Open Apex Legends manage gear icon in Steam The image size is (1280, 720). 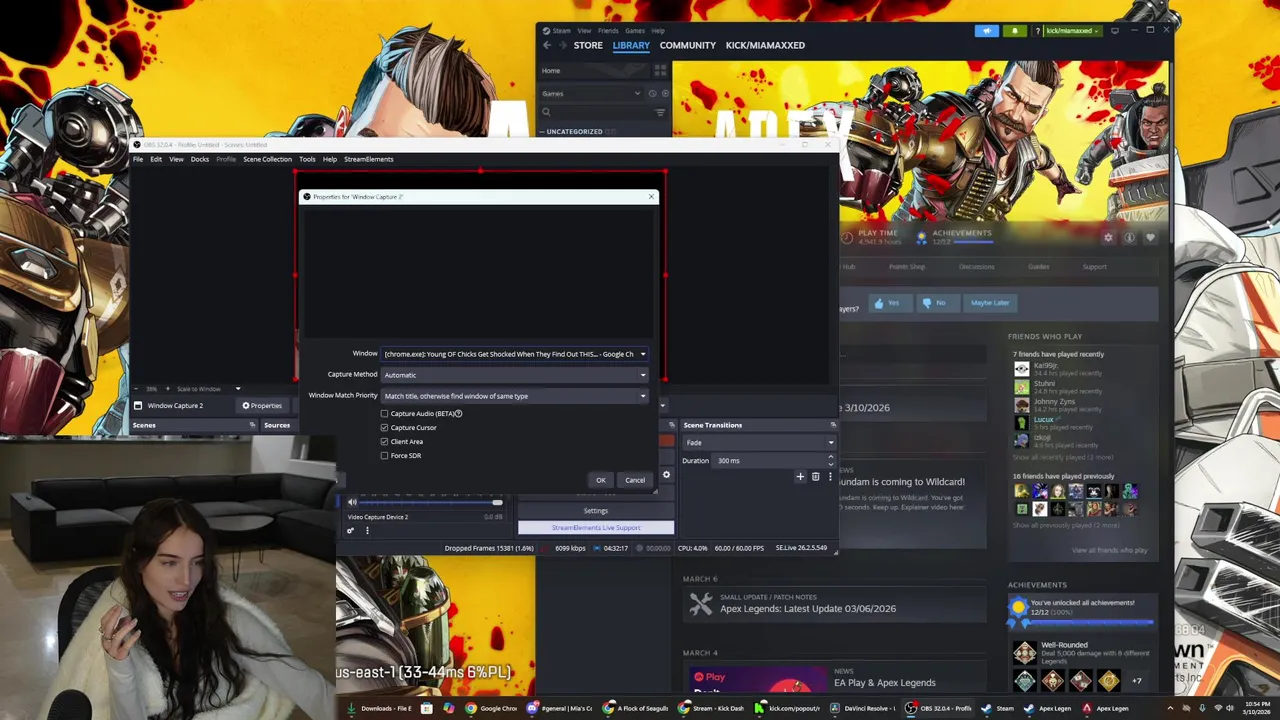[x=1108, y=237]
